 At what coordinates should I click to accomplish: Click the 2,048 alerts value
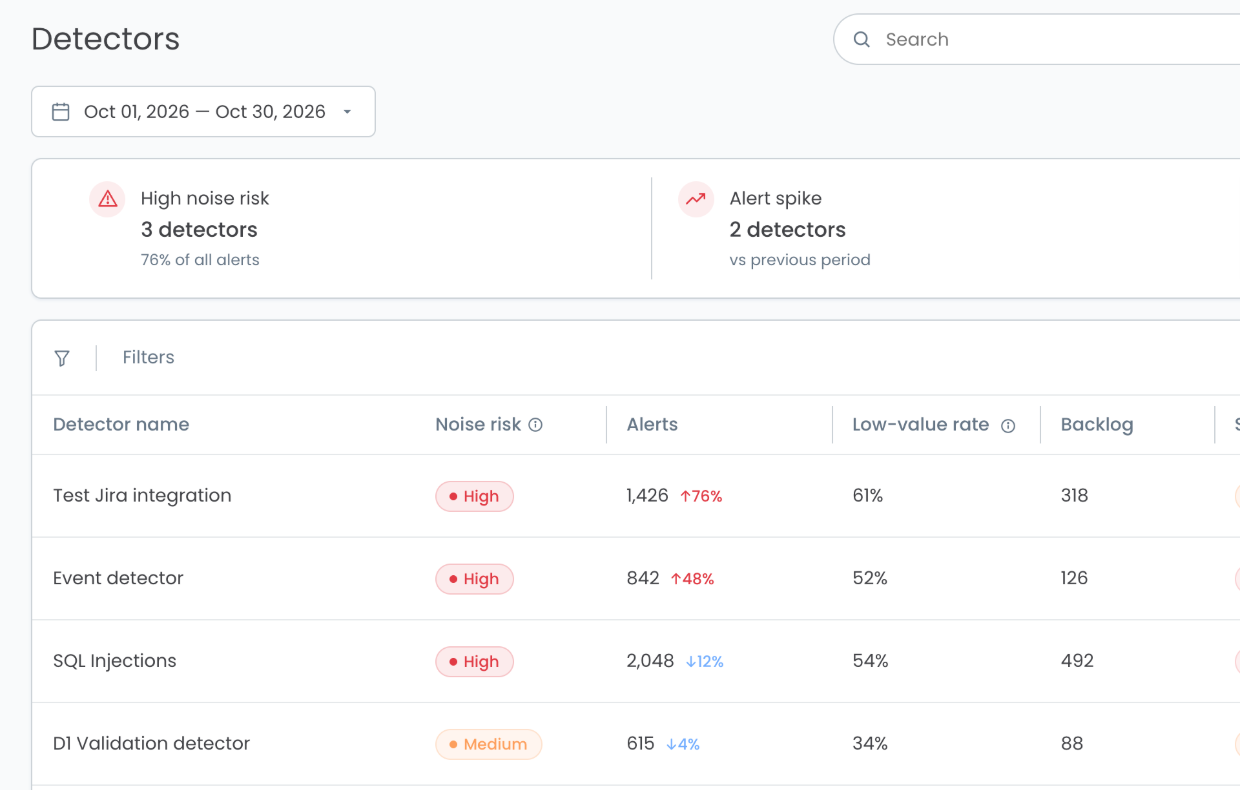[650, 661]
